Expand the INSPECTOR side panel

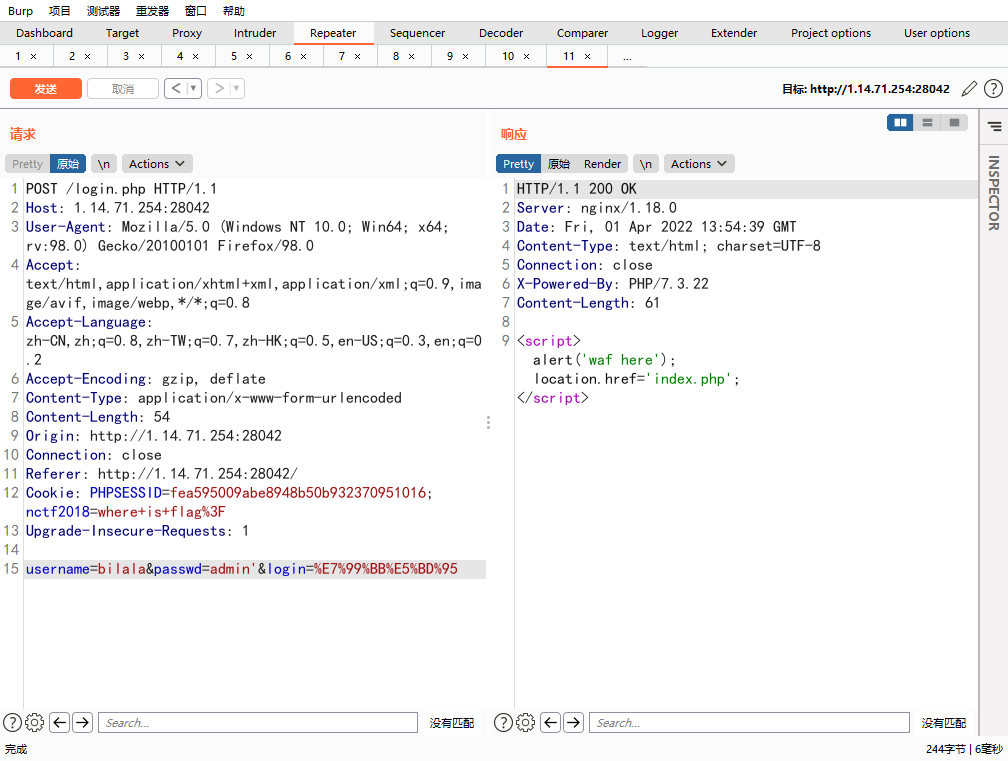click(994, 193)
